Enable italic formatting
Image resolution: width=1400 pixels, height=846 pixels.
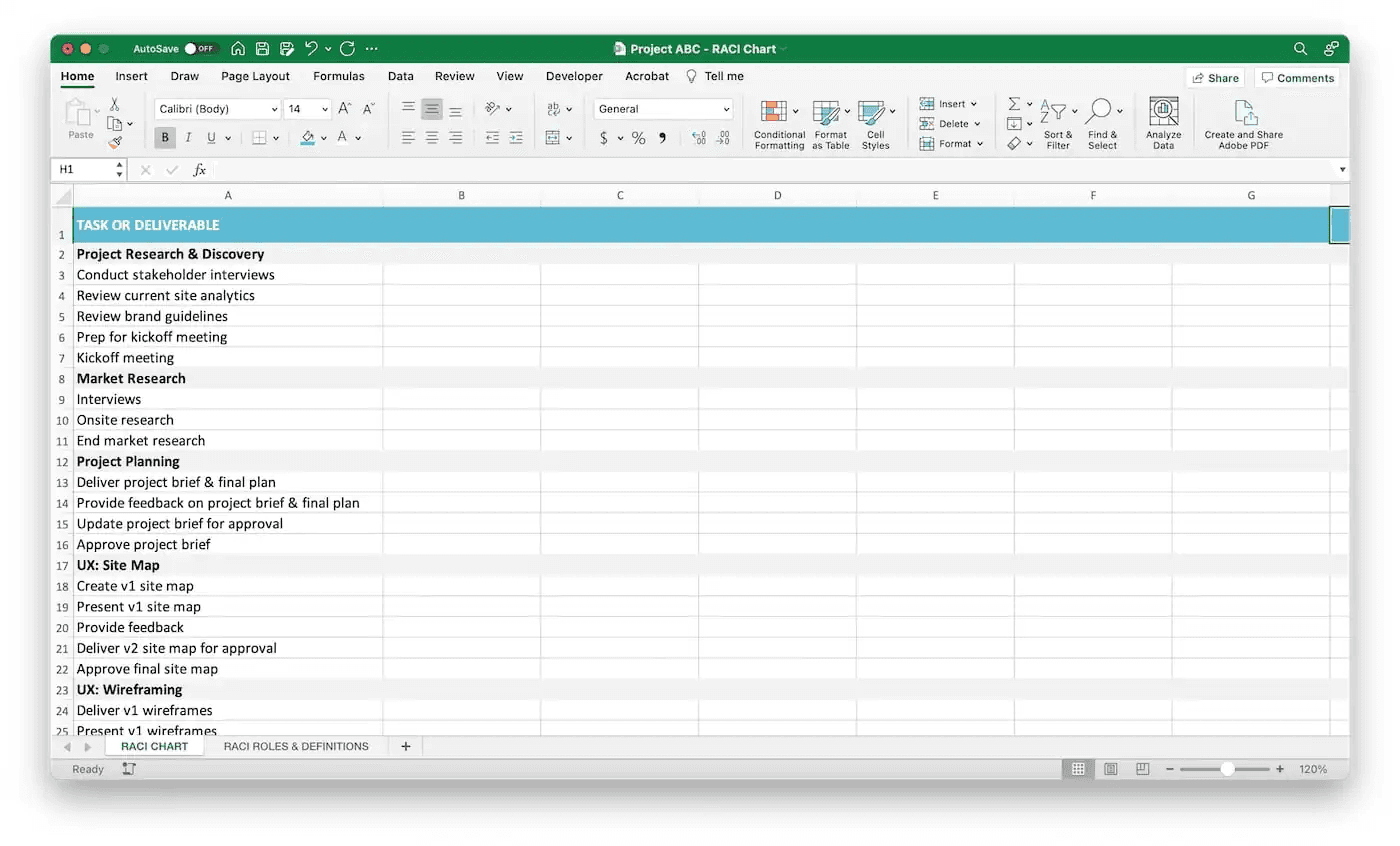[x=187, y=137]
